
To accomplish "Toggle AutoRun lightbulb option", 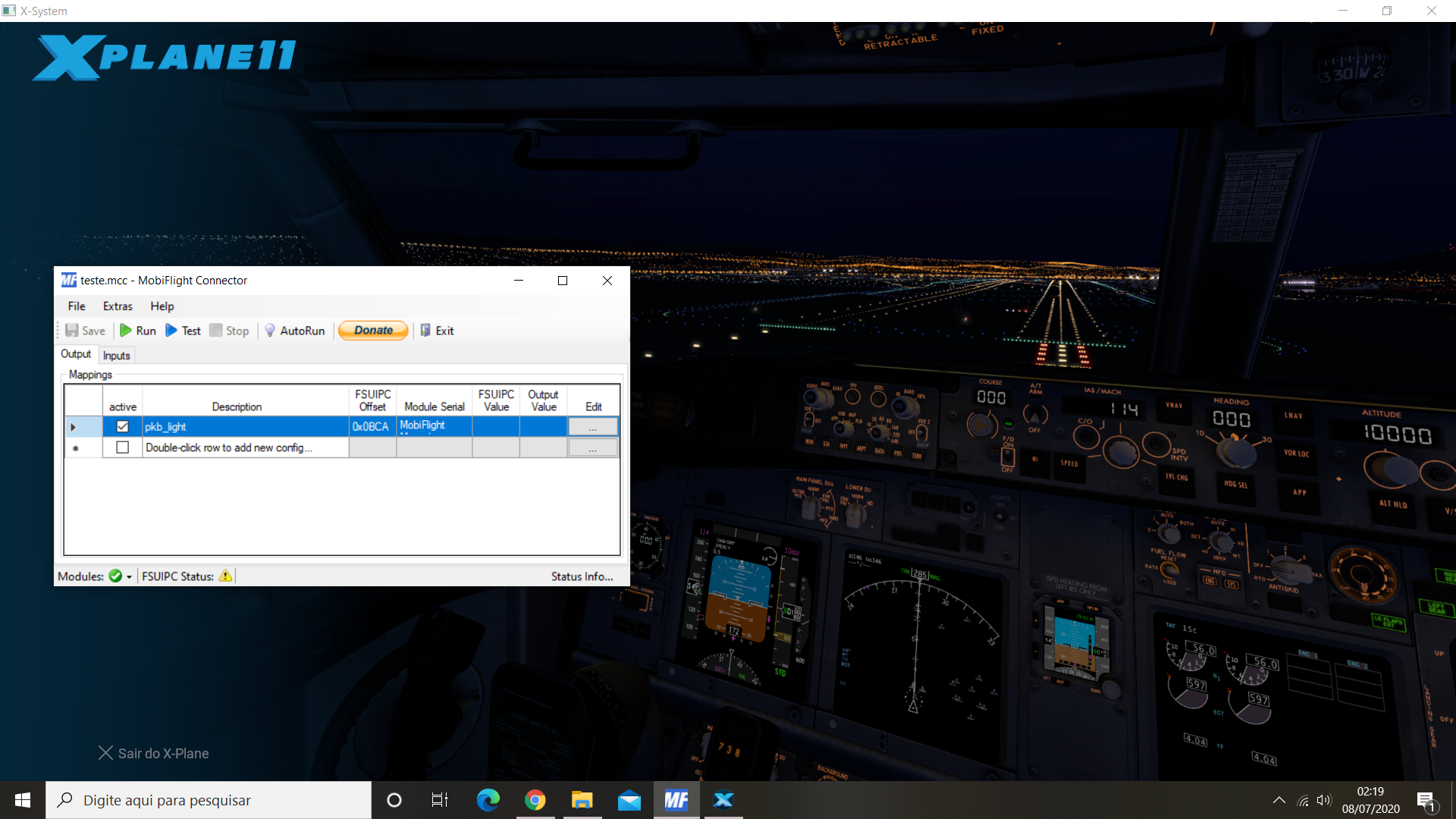I will click(x=294, y=331).
